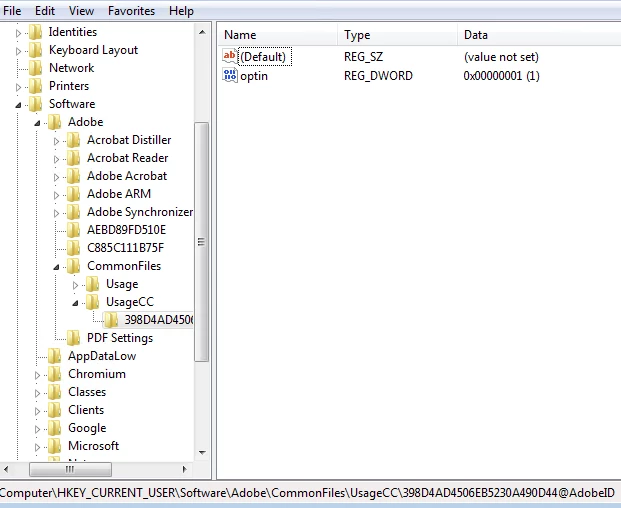The width and height of the screenshot is (621, 508).
Task: Click the Software folder icon
Action: tap(35, 104)
